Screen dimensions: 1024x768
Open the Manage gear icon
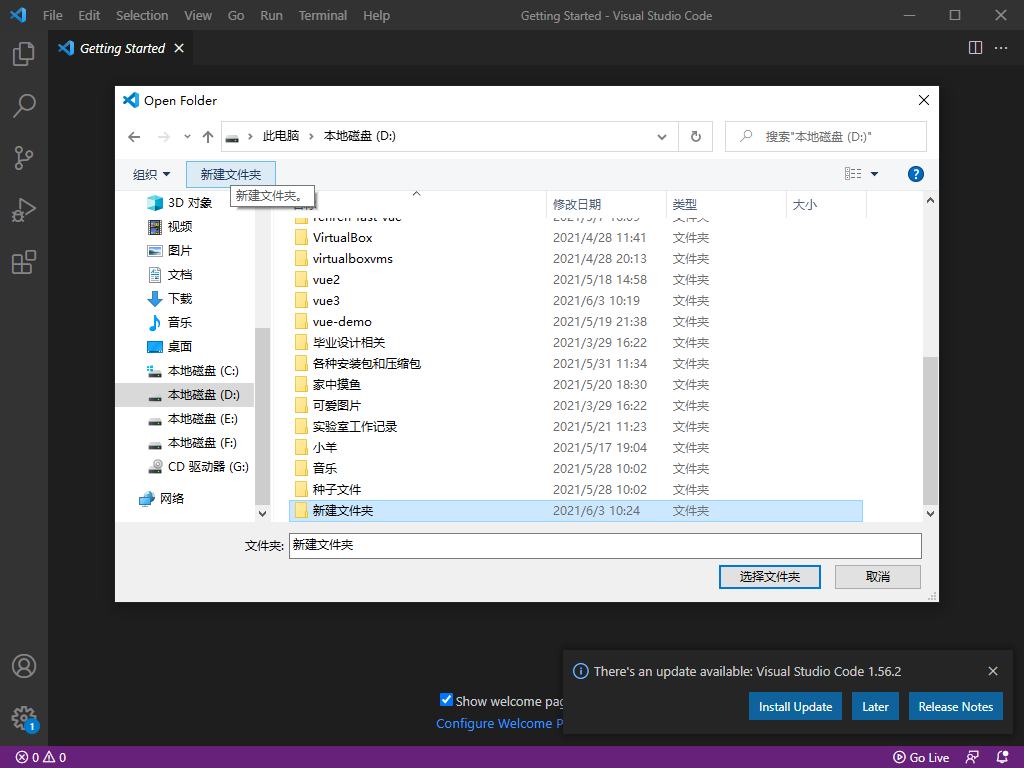24,717
